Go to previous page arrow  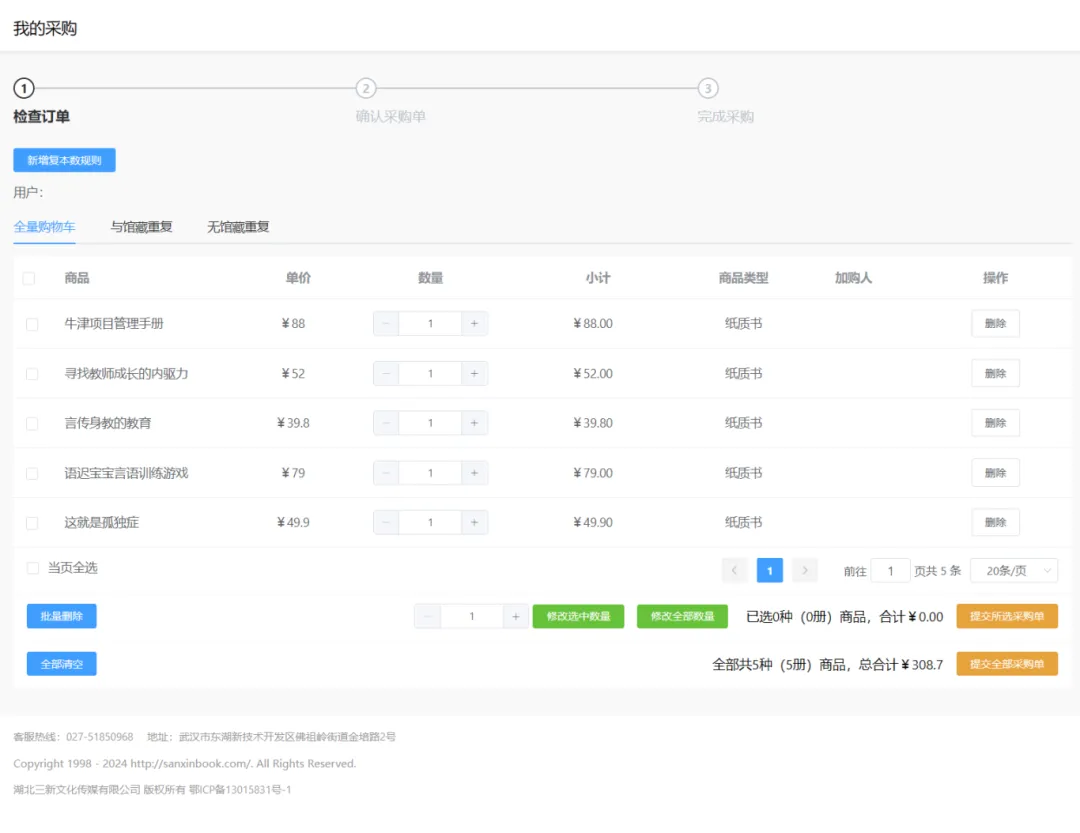pyautogui.click(x=734, y=570)
